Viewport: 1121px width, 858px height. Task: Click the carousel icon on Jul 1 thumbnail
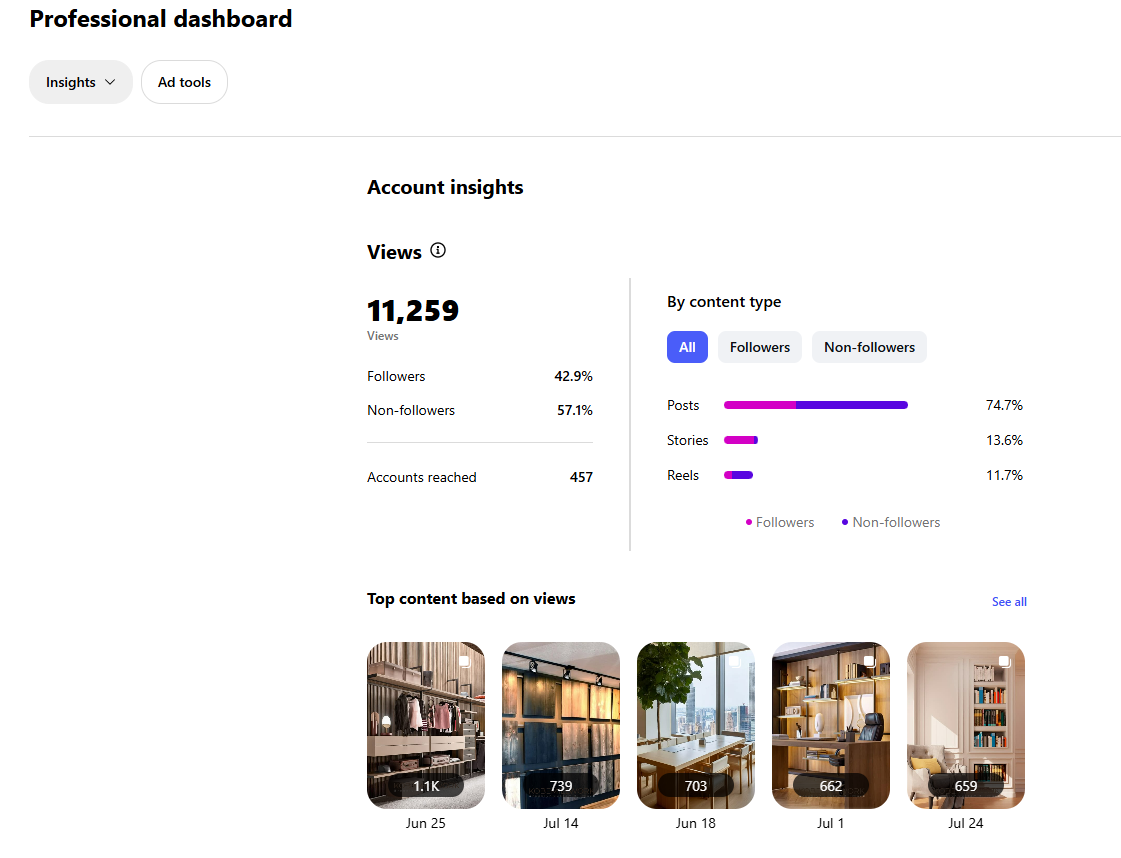pyautogui.click(x=869, y=661)
